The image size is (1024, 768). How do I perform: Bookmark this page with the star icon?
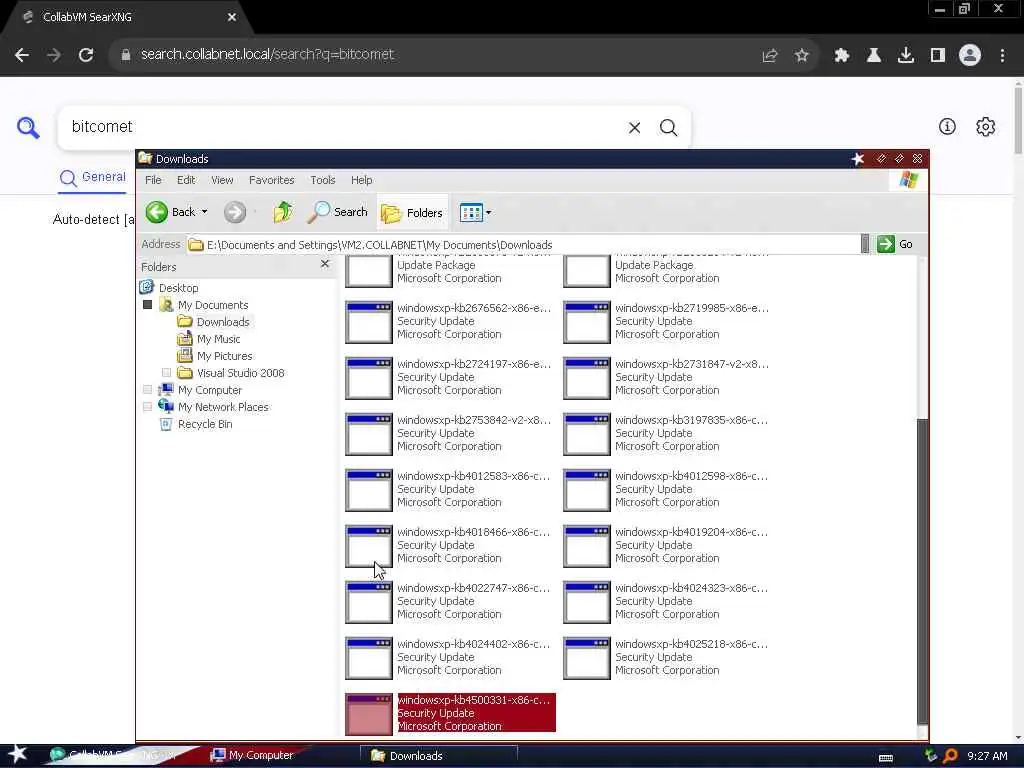[802, 56]
